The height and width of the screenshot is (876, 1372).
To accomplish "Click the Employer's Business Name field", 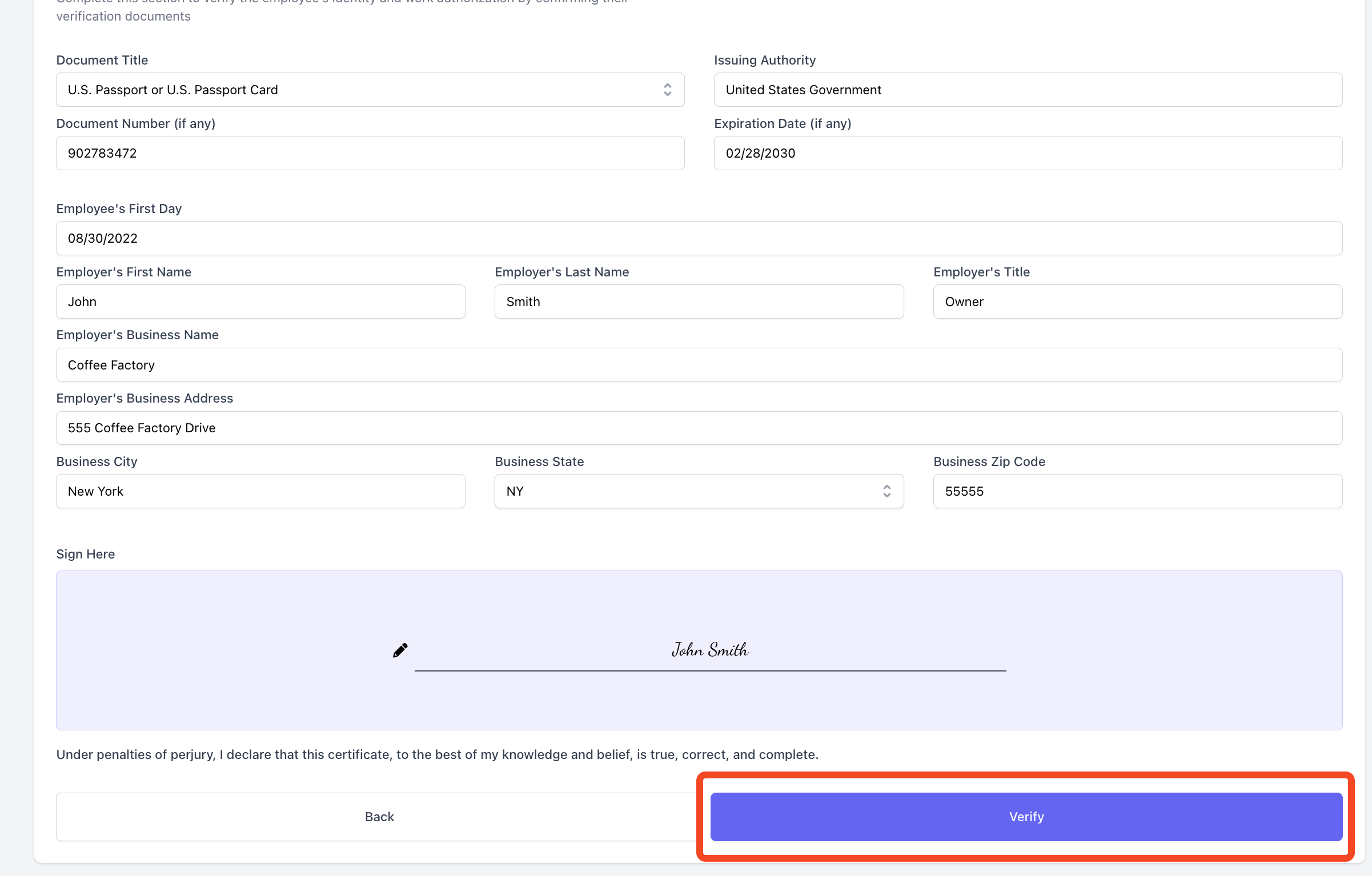I will 699,365.
